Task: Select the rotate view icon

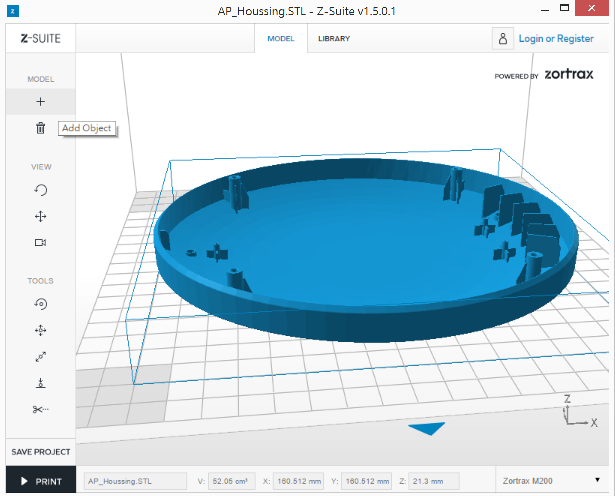Action: [40, 190]
